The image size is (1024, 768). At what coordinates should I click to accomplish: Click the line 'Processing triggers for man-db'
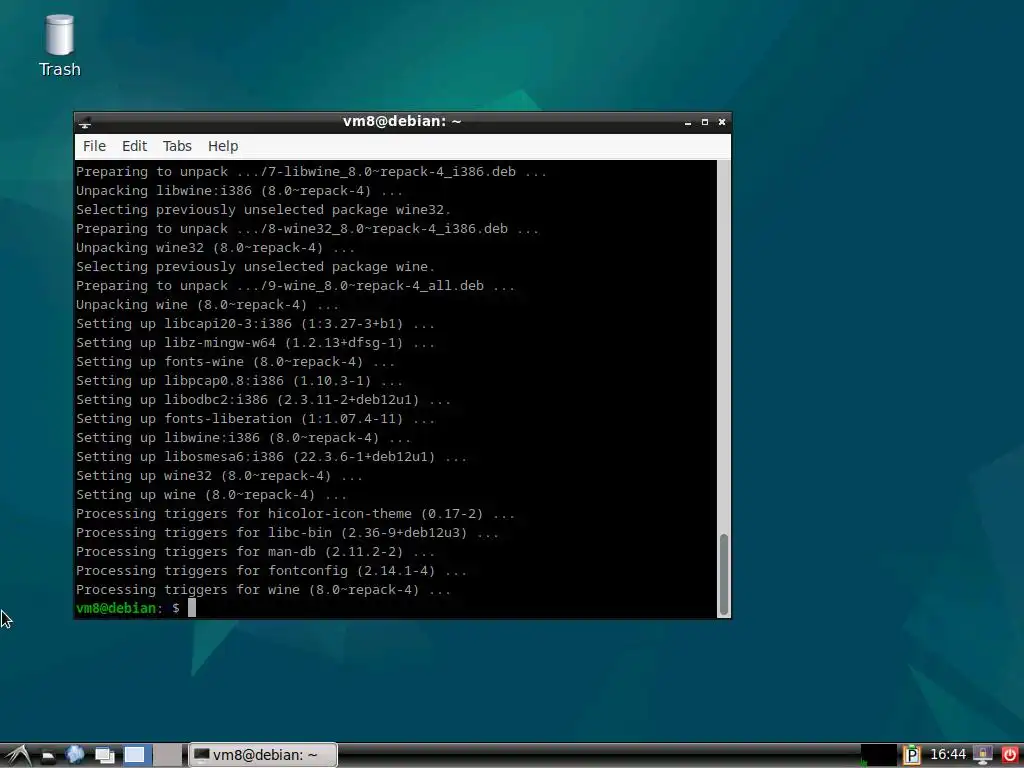(x=255, y=552)
